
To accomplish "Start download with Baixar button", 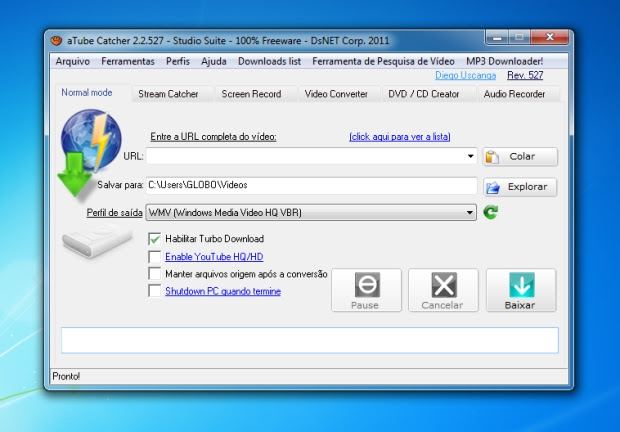I will click(x=521, y=290).
